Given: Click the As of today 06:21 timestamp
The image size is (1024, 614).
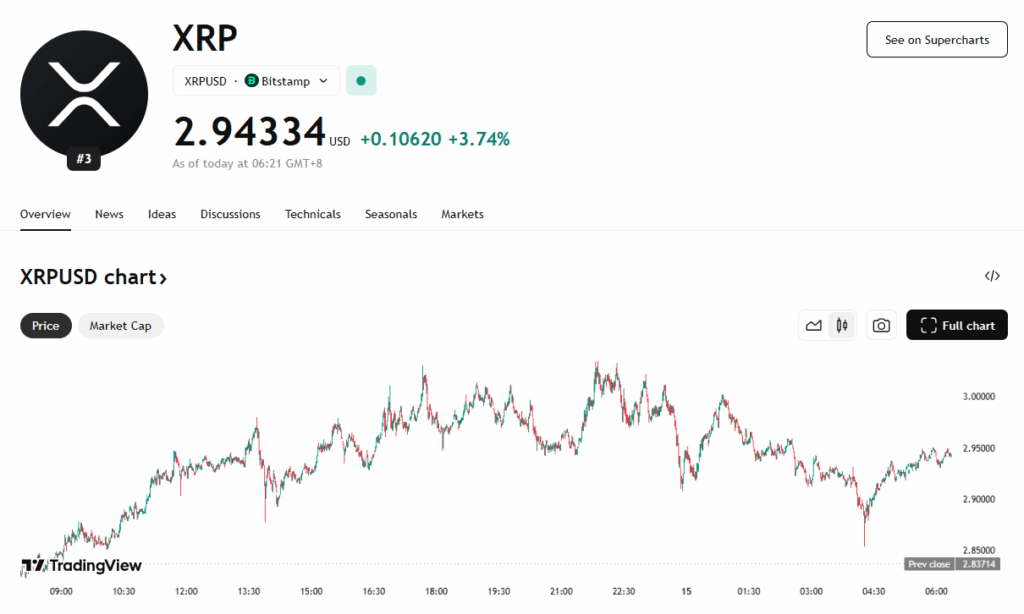Looking at the screenshot, I should [x=248, y=163].
